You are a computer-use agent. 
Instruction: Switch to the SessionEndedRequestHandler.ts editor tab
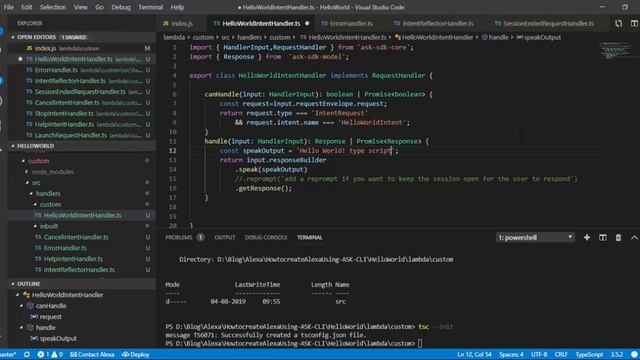[548, 23]
